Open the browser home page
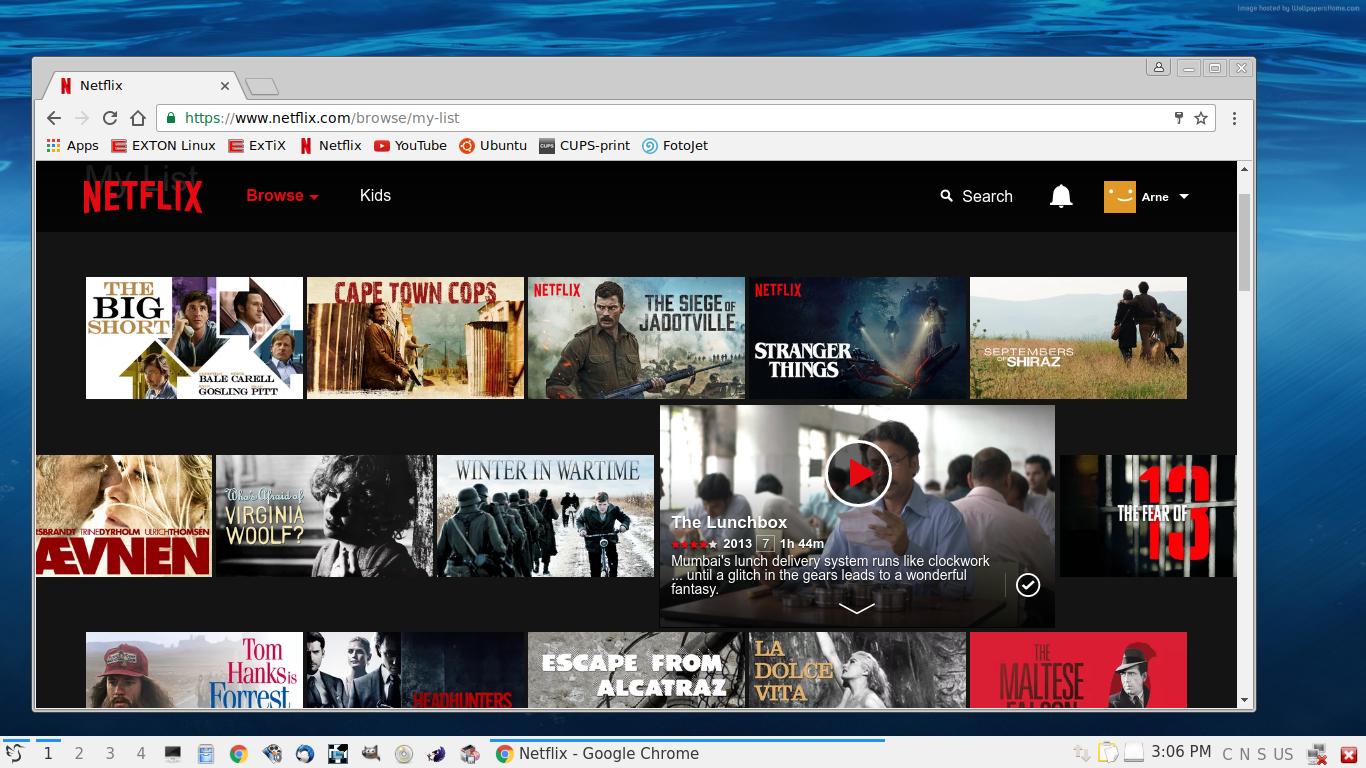 click(138, 118)
